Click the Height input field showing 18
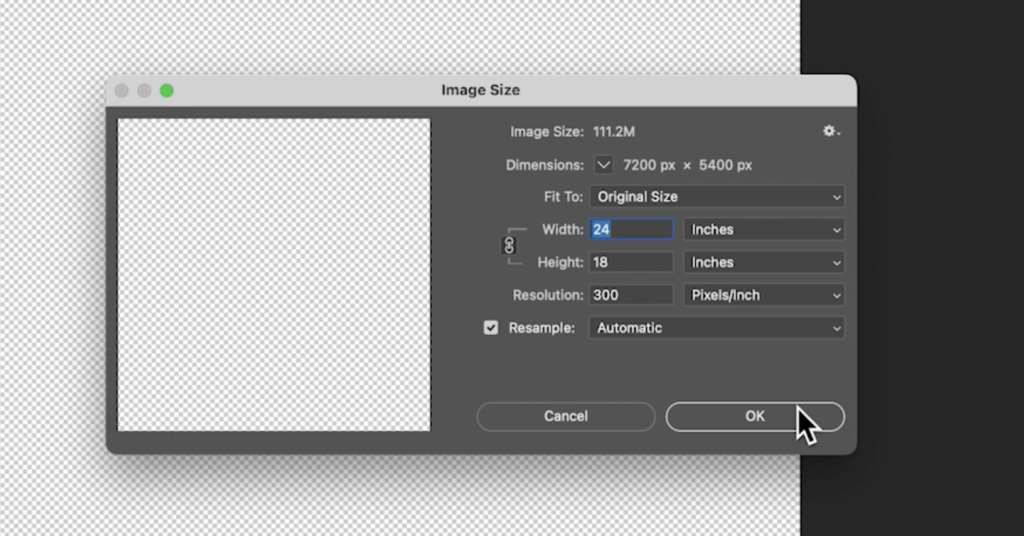Image resolution: width=1024 pixels, height=536 pixels. coord(631,262)
